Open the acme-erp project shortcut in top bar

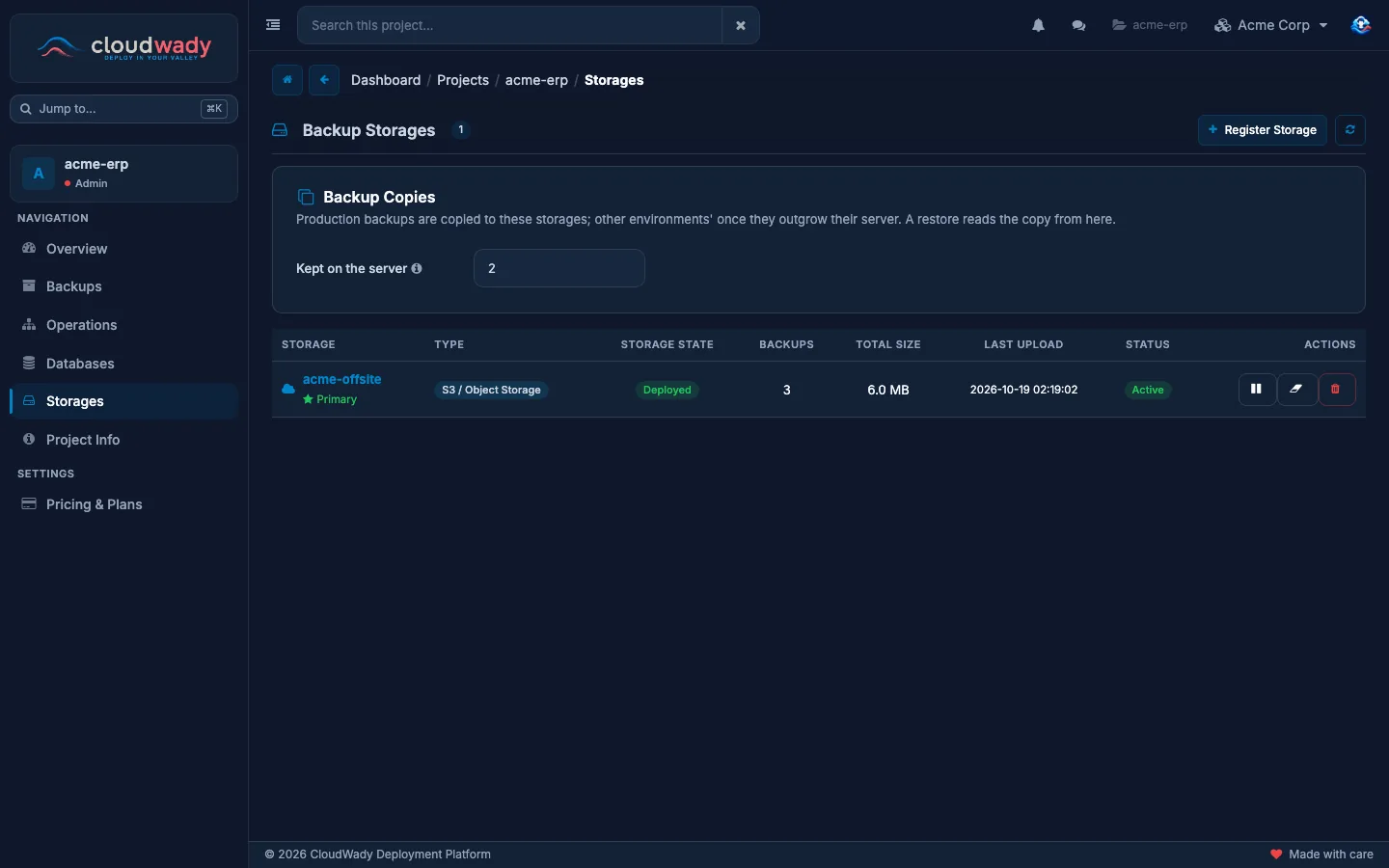coord(1150,25)
